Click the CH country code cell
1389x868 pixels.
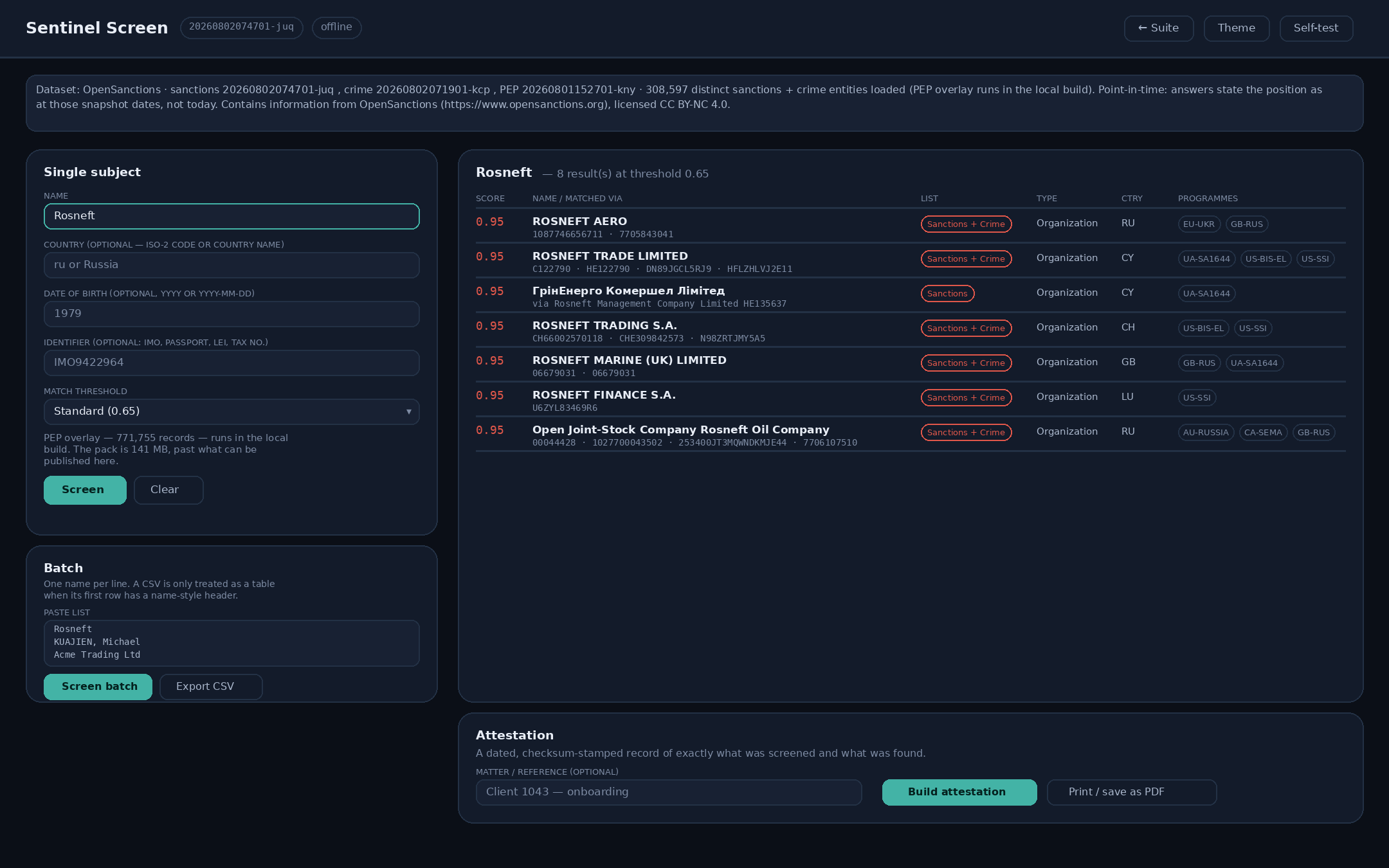1128,327
